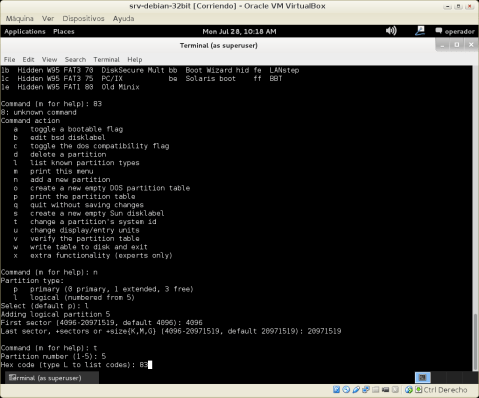Click the 'a toggle a bootable flag' line
The width and height of the screenshot is (479, 398).
pos(68,129)
